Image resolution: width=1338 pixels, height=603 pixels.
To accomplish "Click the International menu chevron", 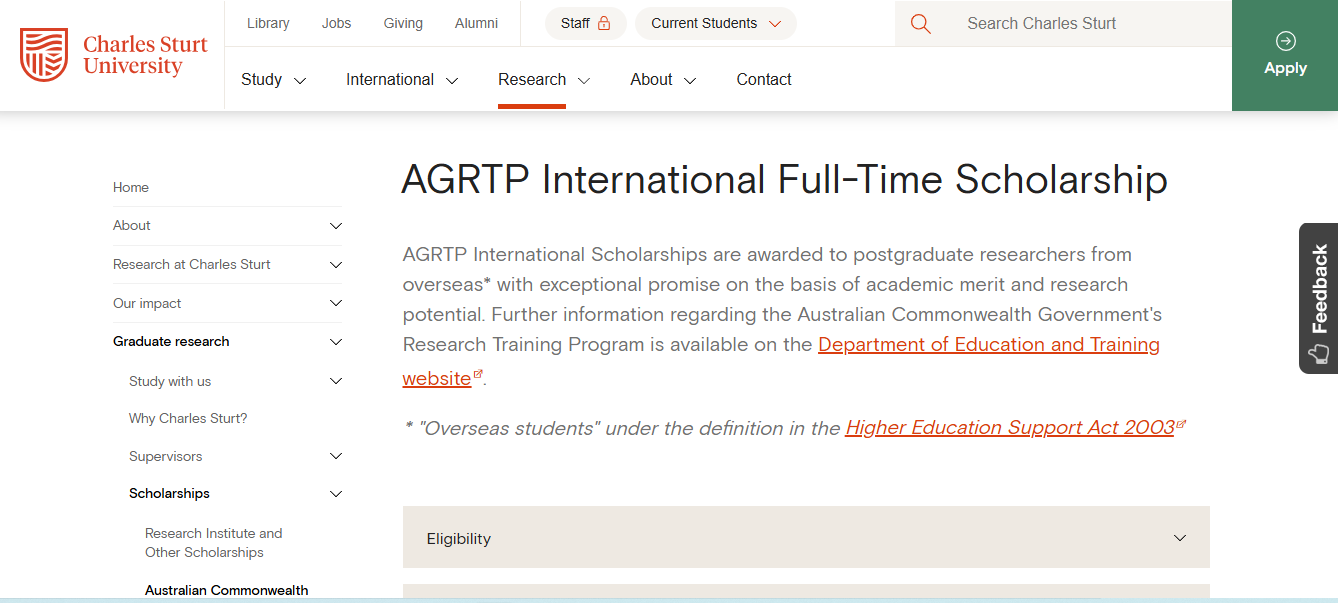I will tap(452, 80).
